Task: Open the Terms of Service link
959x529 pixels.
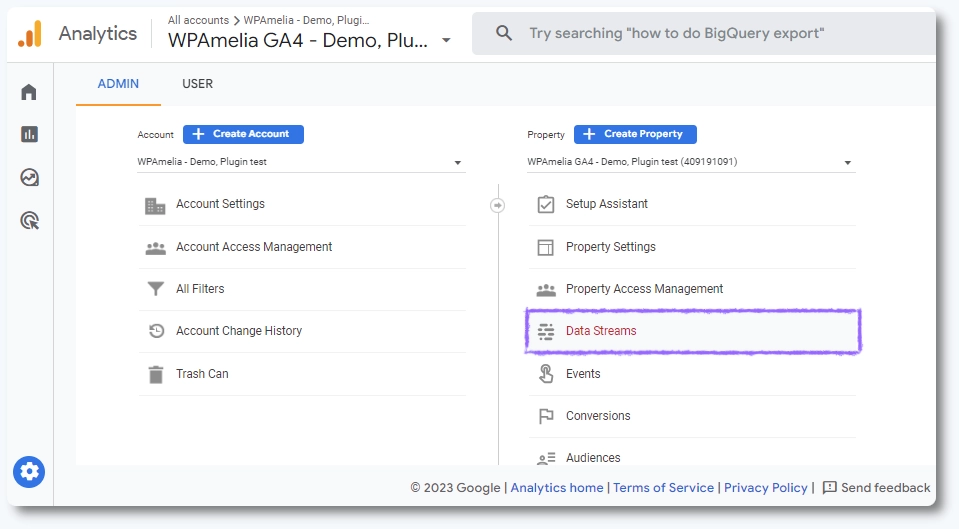Action: [x=663, y=488]
